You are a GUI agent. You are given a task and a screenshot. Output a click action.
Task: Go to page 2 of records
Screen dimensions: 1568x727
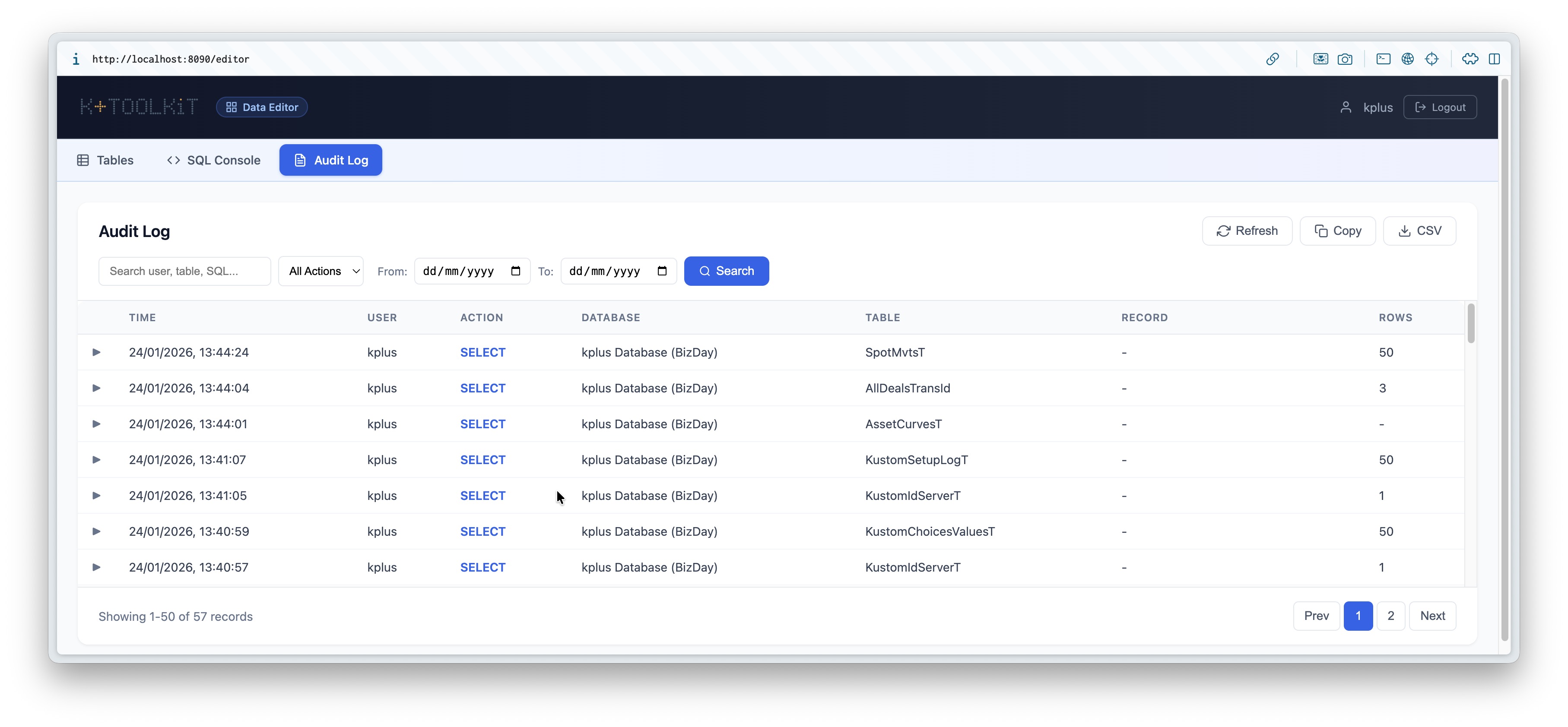tap(1390, 616)
